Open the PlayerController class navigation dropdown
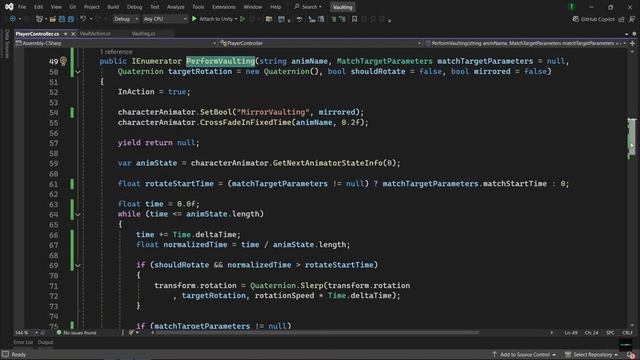 320,43
